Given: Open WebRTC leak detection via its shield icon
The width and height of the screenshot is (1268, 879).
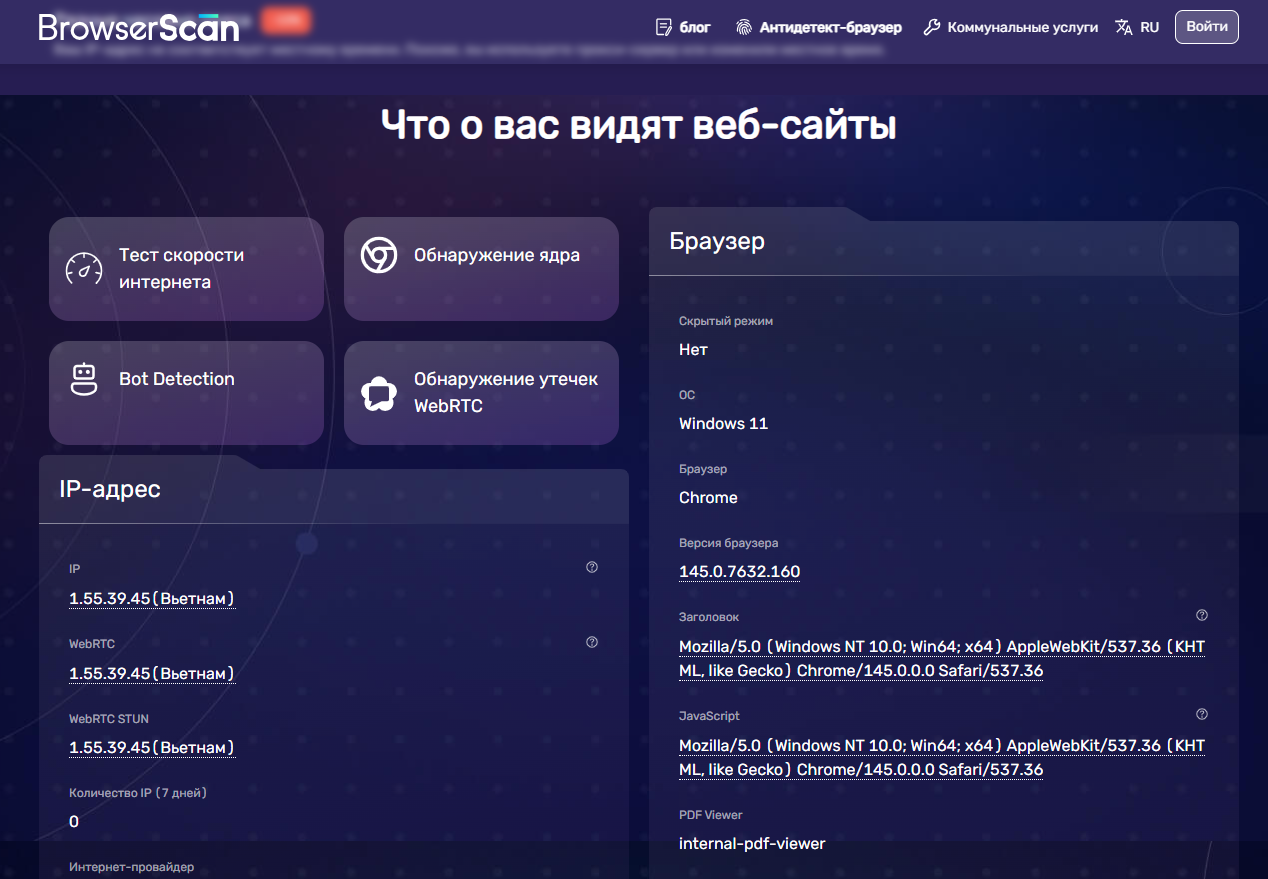Looking at the screenshot, I should click(x=378, y=392).
